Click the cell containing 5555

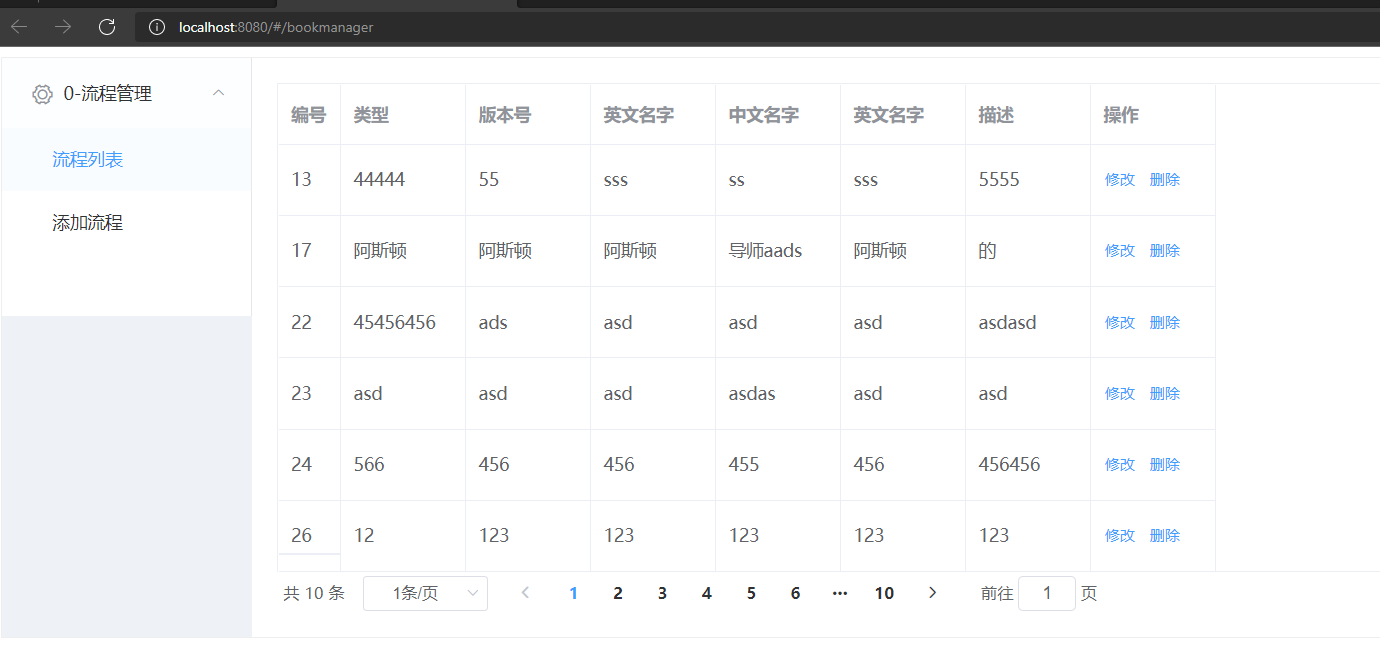pos(1028,180)
